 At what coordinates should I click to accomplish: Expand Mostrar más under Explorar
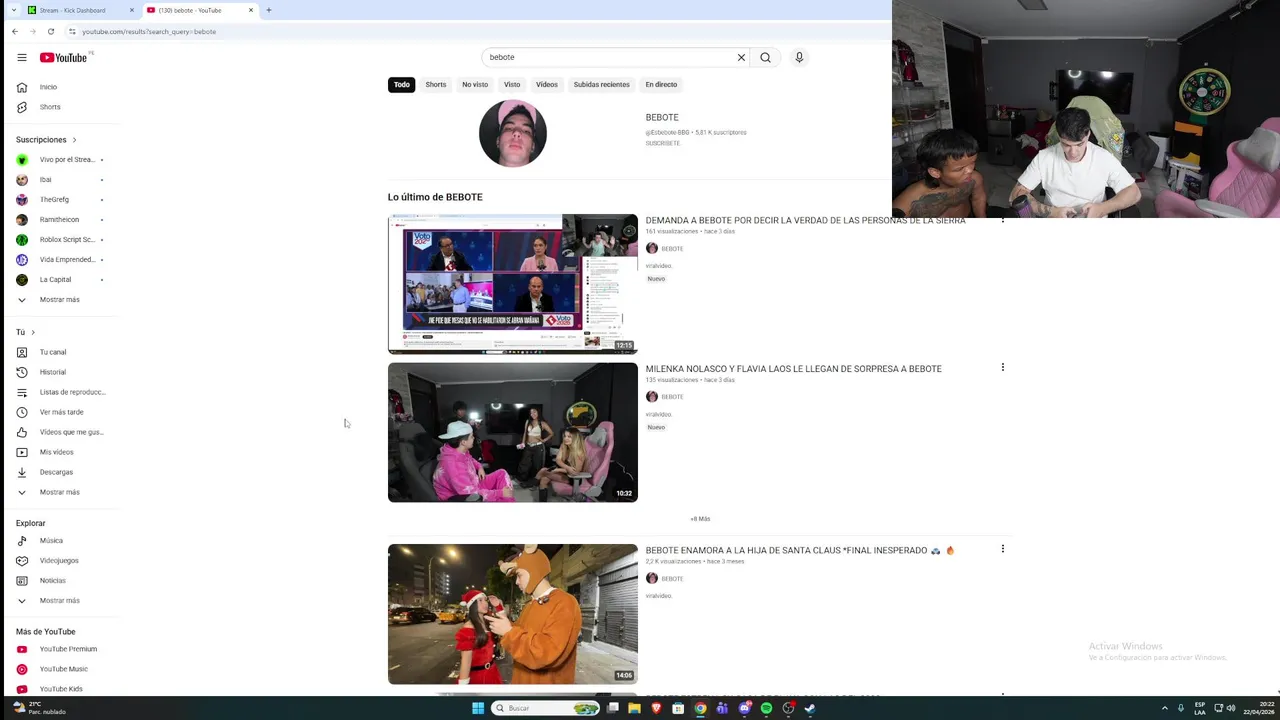pyautogui.click(x=60, y=601)
